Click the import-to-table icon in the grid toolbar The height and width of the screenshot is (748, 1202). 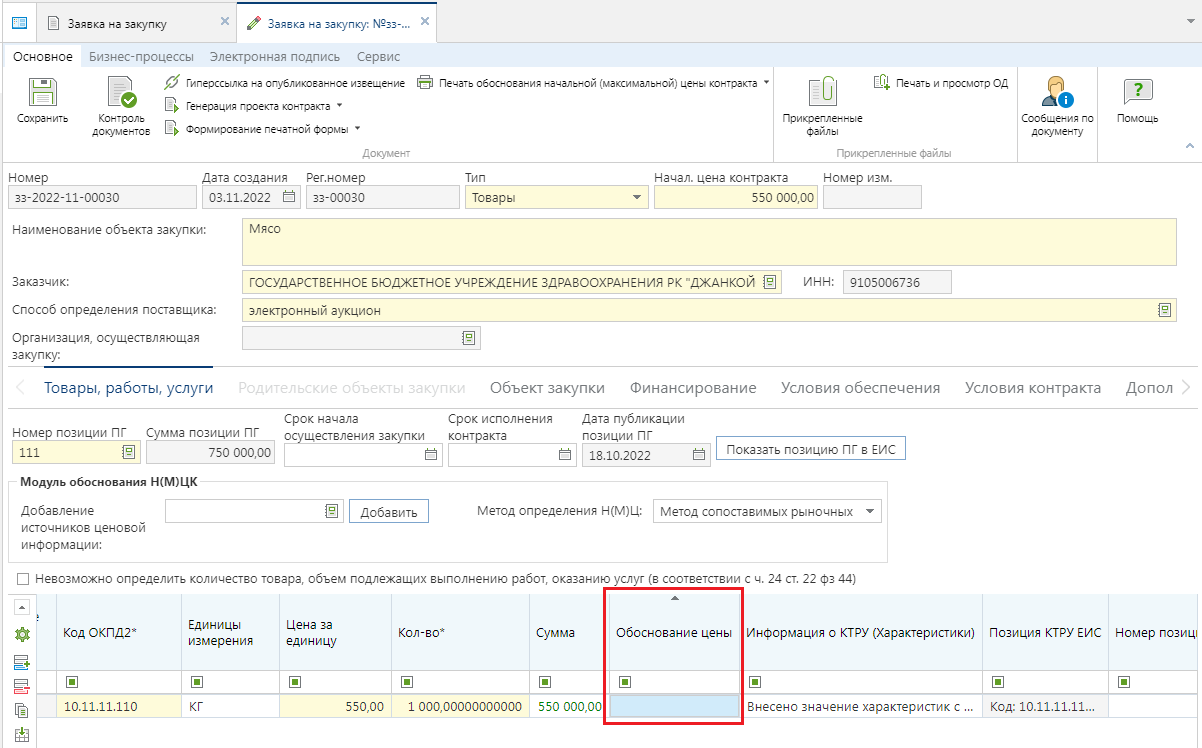click(21, 735)
